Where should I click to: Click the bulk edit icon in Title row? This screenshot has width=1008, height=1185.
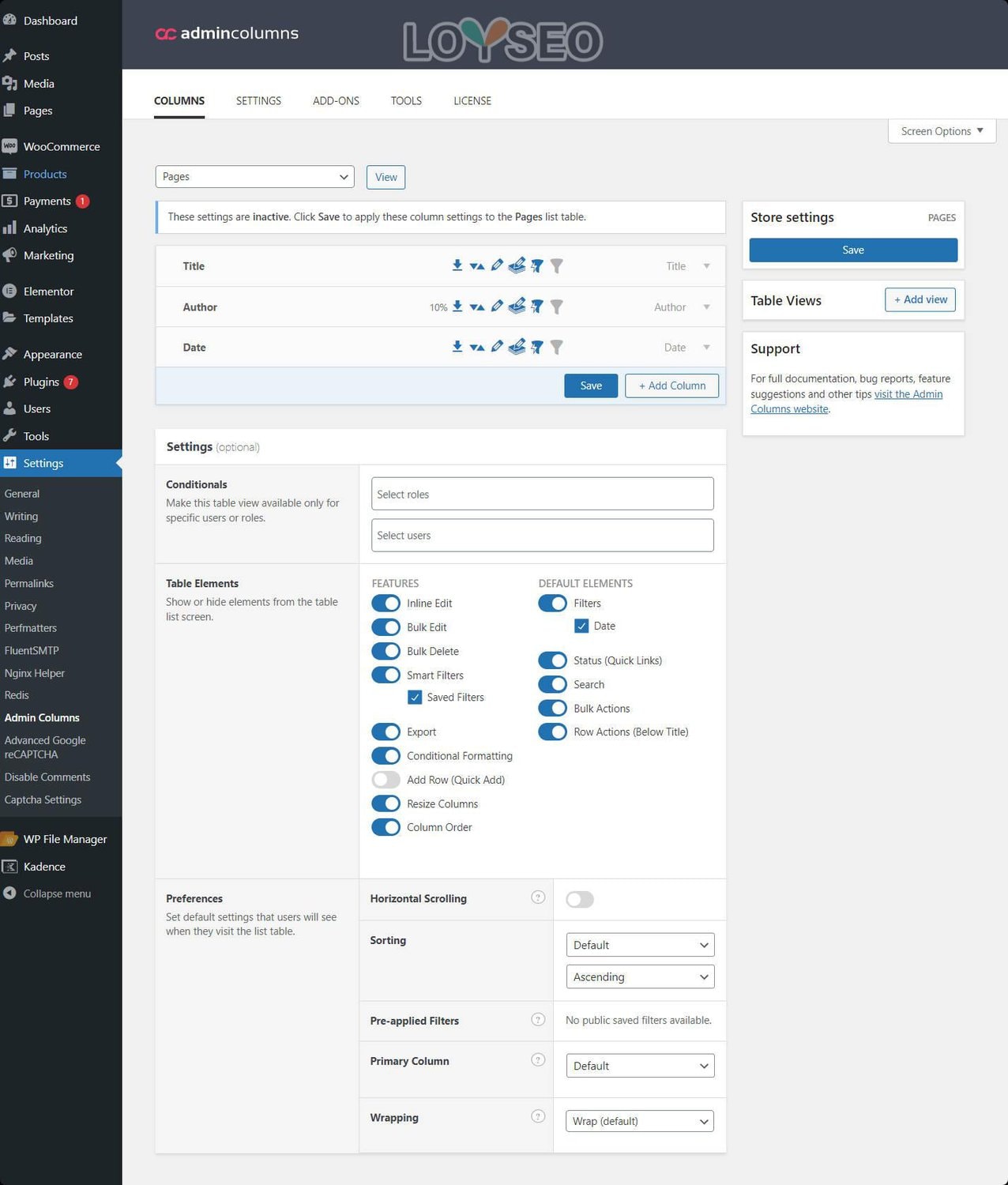coord(517,265)
